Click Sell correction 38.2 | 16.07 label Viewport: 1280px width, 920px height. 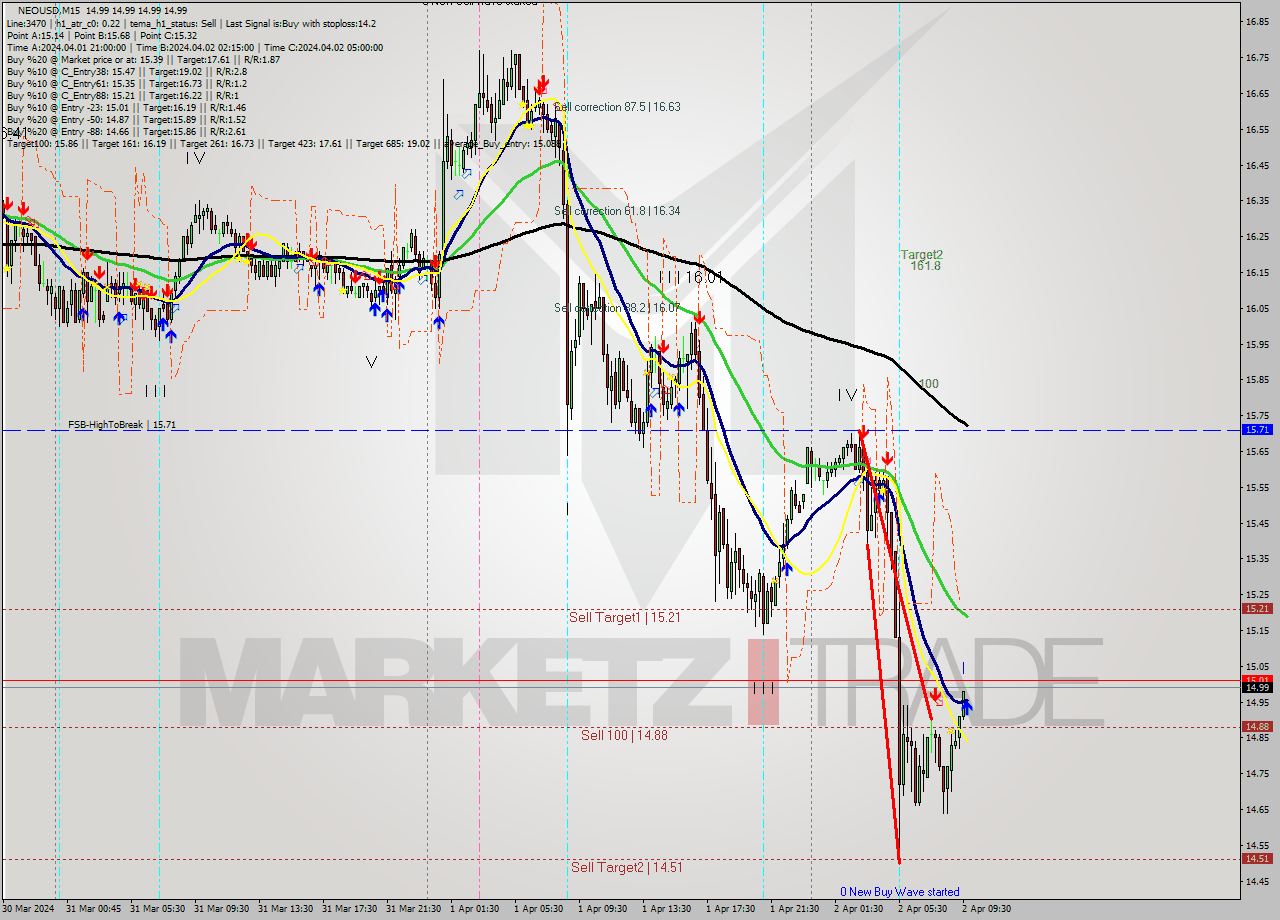pyautogui.click(x=617, y=308)
